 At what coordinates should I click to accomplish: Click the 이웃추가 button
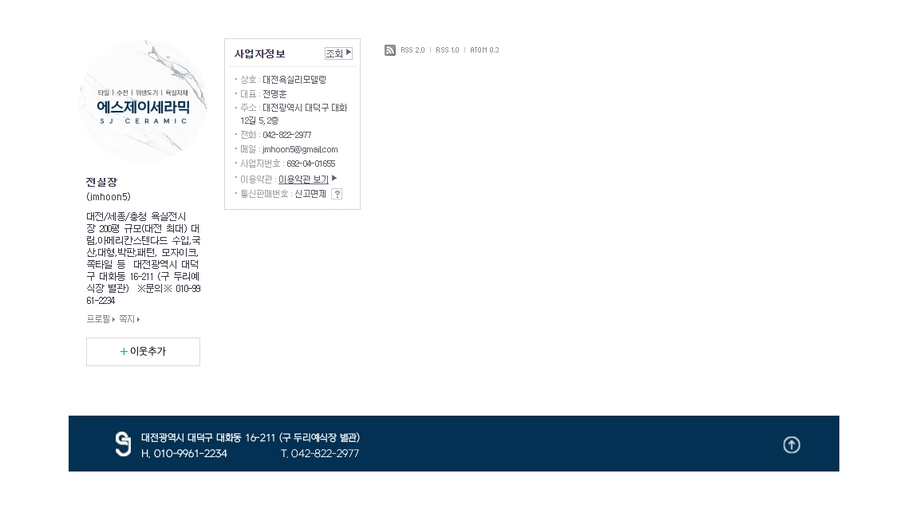[143, 351]
